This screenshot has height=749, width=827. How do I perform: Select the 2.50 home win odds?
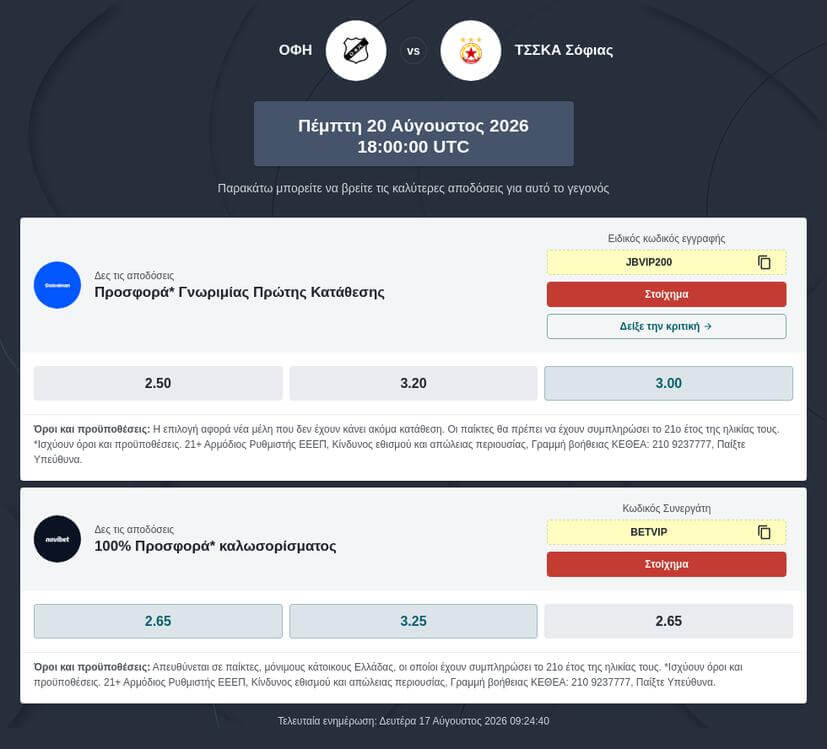[158, 383]
